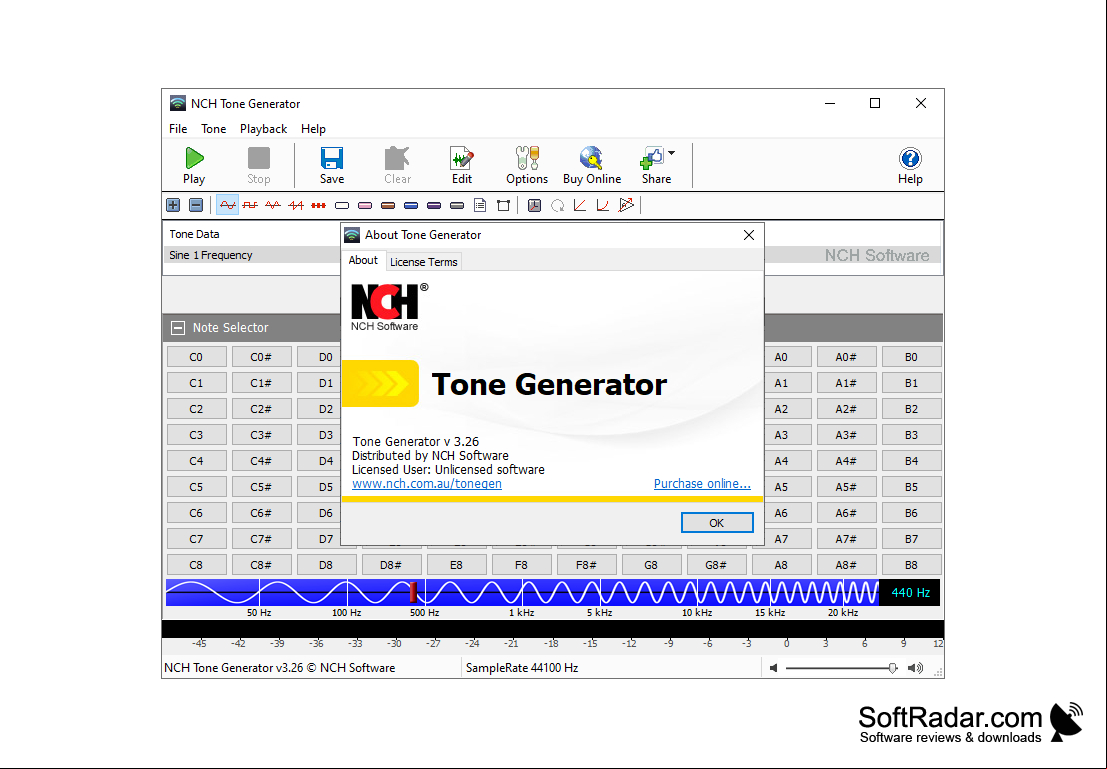Save the tone with the Save icon

click(332, 165)
